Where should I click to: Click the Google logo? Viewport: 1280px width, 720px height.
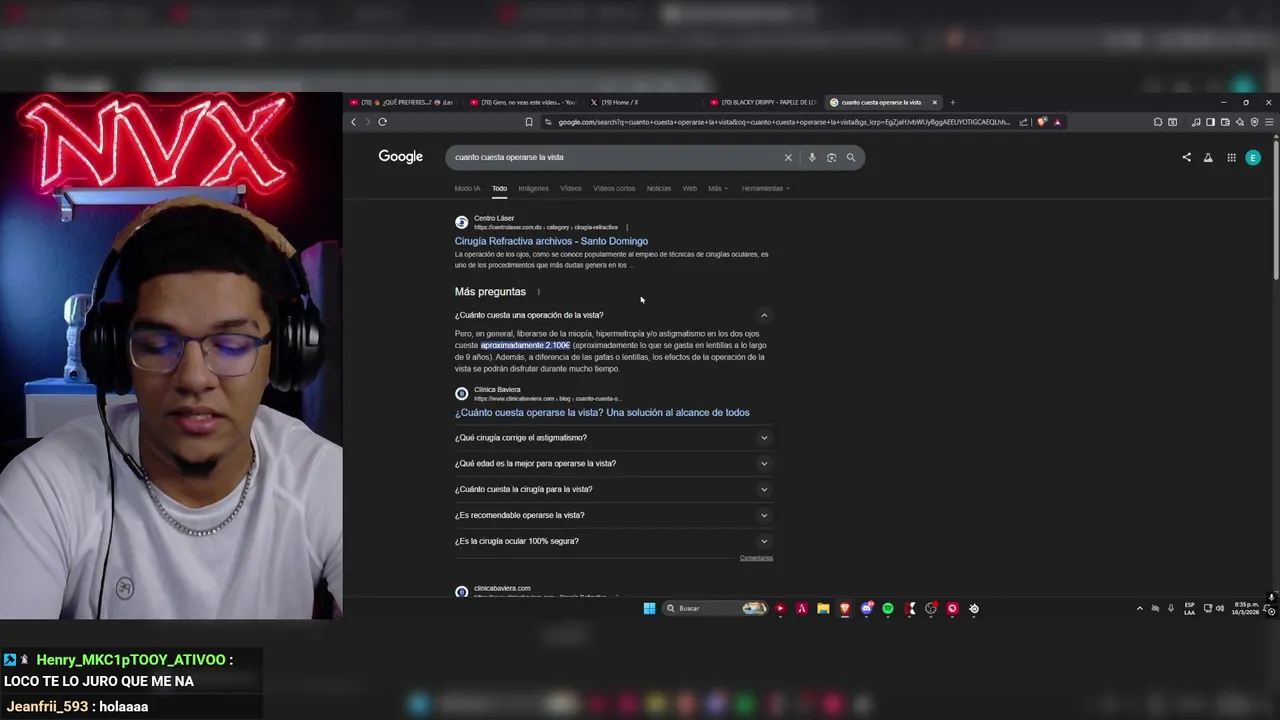point(401,157)
